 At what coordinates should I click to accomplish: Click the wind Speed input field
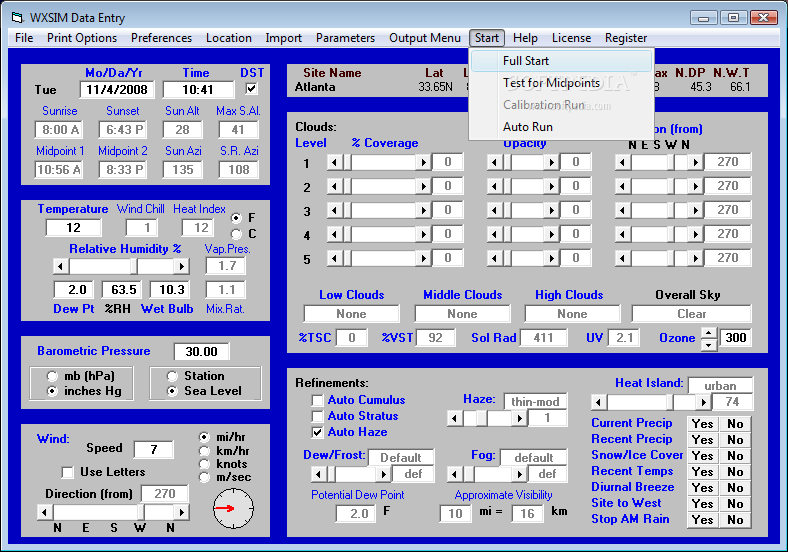tap(153, 449)
